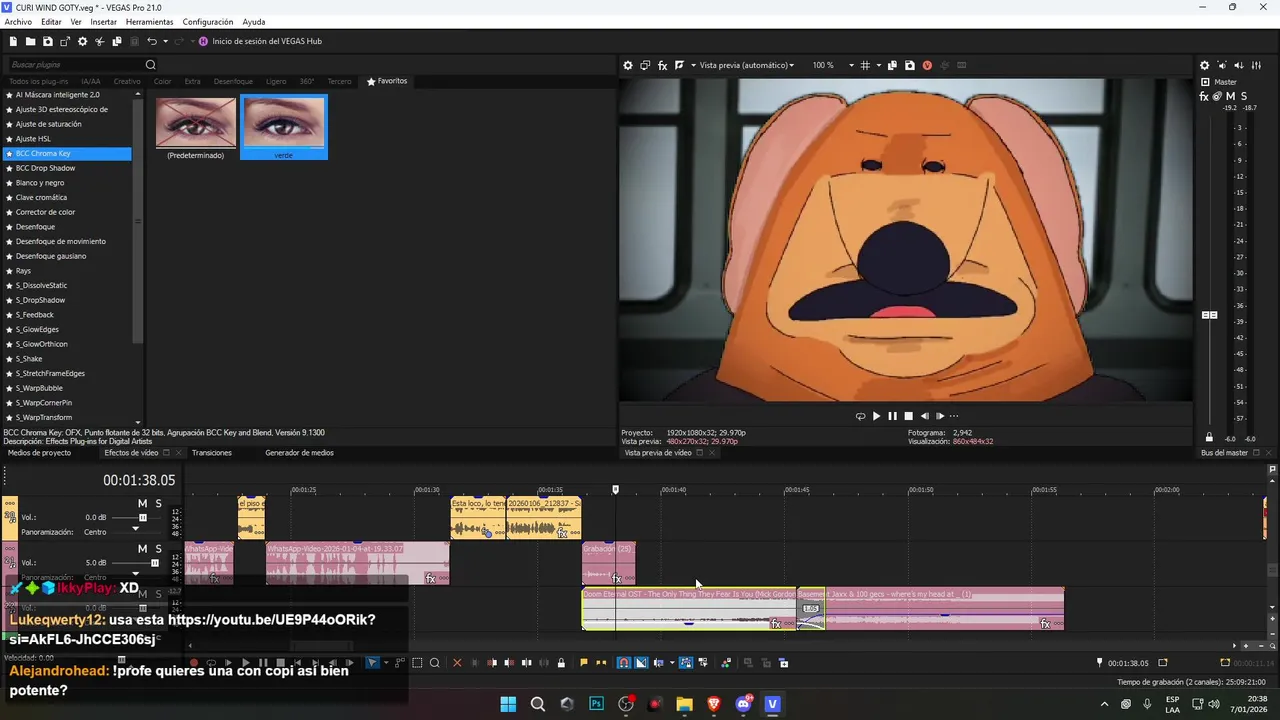Open Photoshop from the taskbar
Image resolution: width=1280 pixels, height=720 pixels.
pos(596,704)
